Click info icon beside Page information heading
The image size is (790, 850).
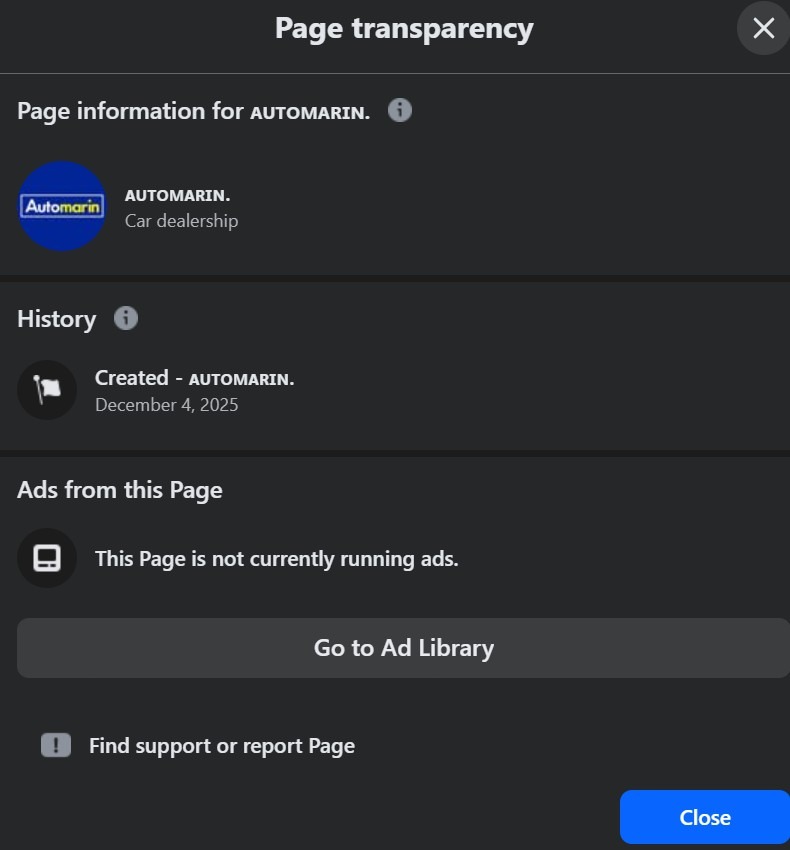click(400, 110)
